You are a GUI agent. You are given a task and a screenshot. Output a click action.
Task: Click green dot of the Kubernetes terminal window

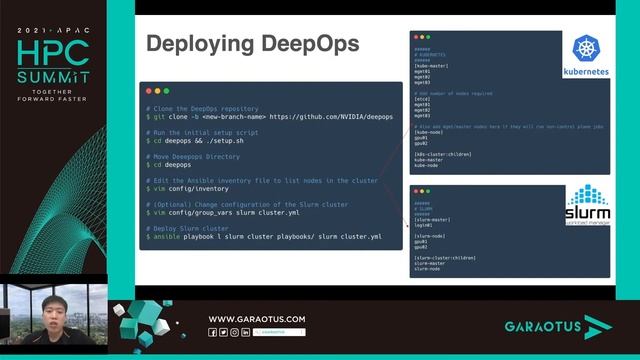click(428, 37)
